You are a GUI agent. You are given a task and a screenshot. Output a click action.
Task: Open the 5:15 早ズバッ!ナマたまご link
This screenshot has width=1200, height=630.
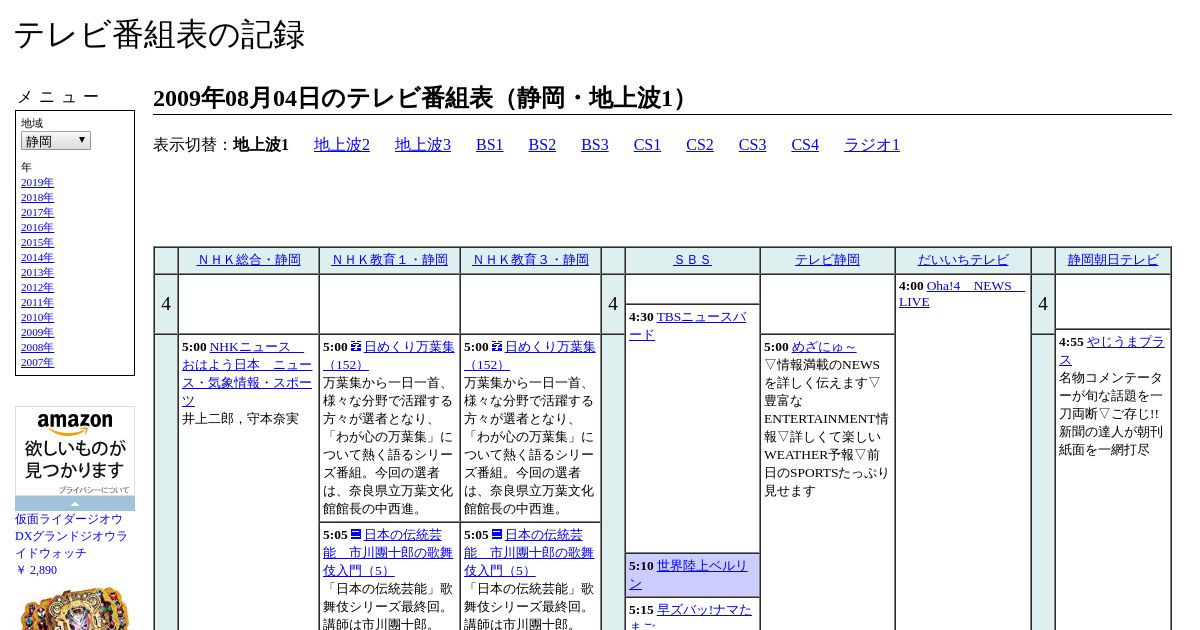tap(690, 618)
